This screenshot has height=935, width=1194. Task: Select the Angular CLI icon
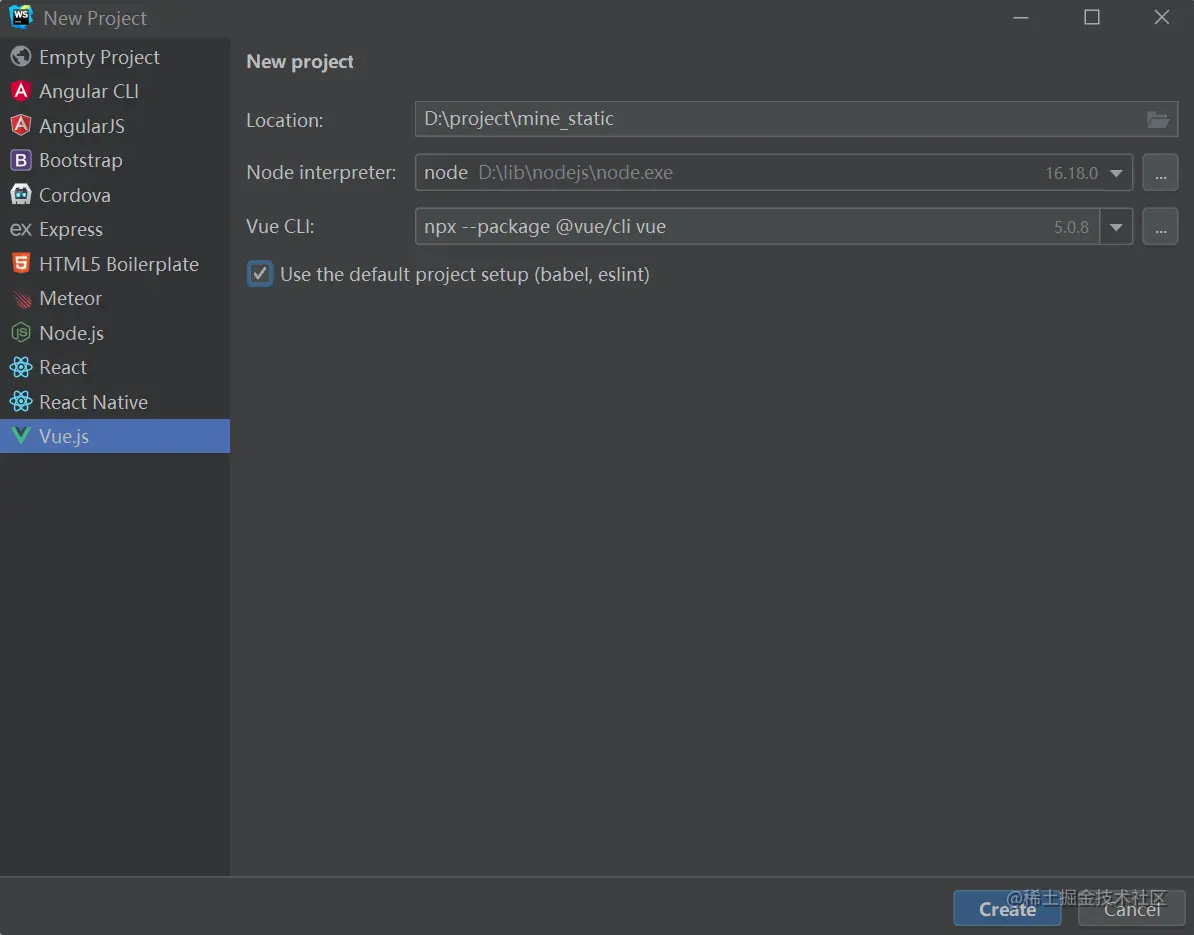tap(21, 91)
